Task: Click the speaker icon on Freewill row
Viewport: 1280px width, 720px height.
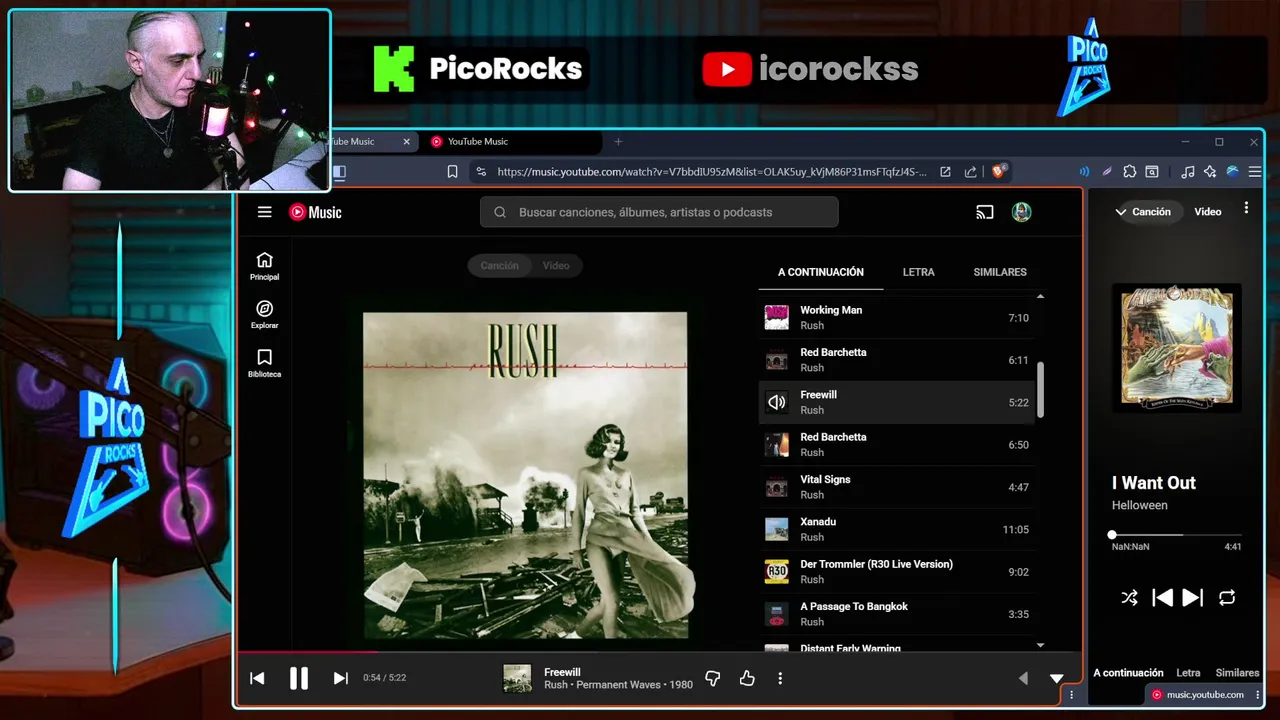Action: pos(776,402)
